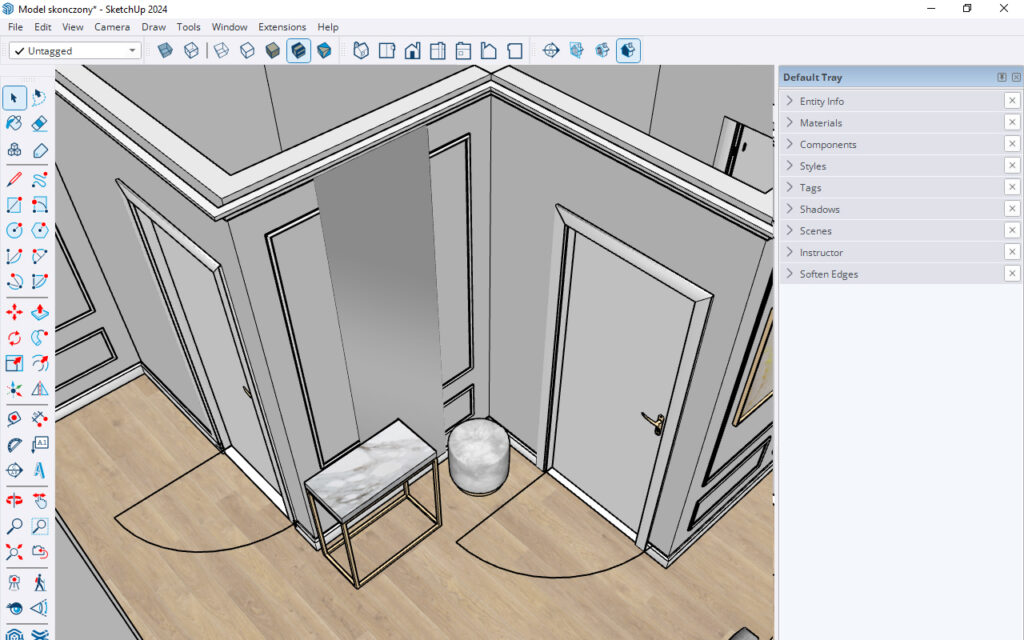Click the Zoom Extents tool
This screenshot has height=640, width=1024.
[x=14, y=551]
